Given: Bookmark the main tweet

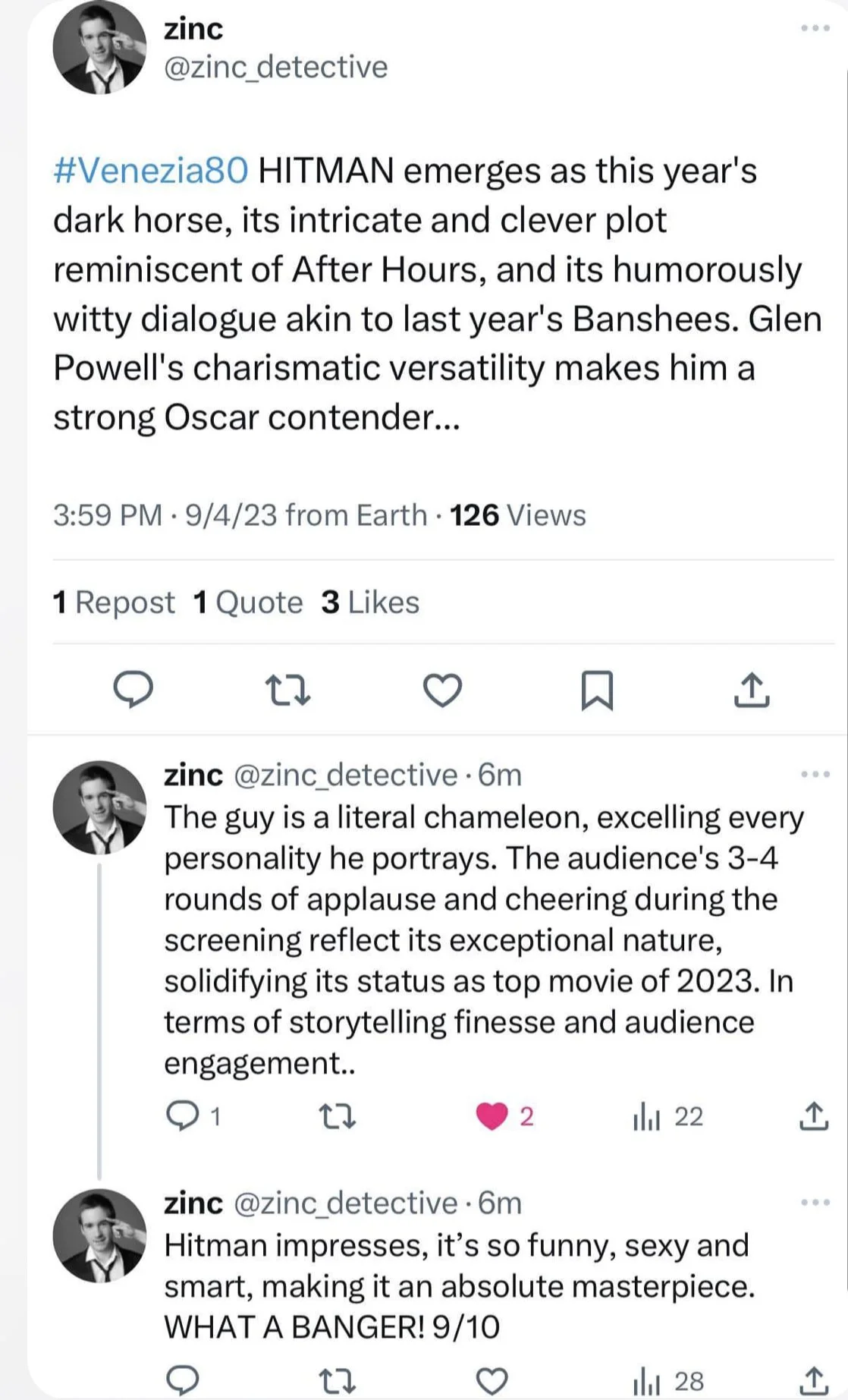Looking at the screenshot, I should pyautogui.click(x=597, y=691).
